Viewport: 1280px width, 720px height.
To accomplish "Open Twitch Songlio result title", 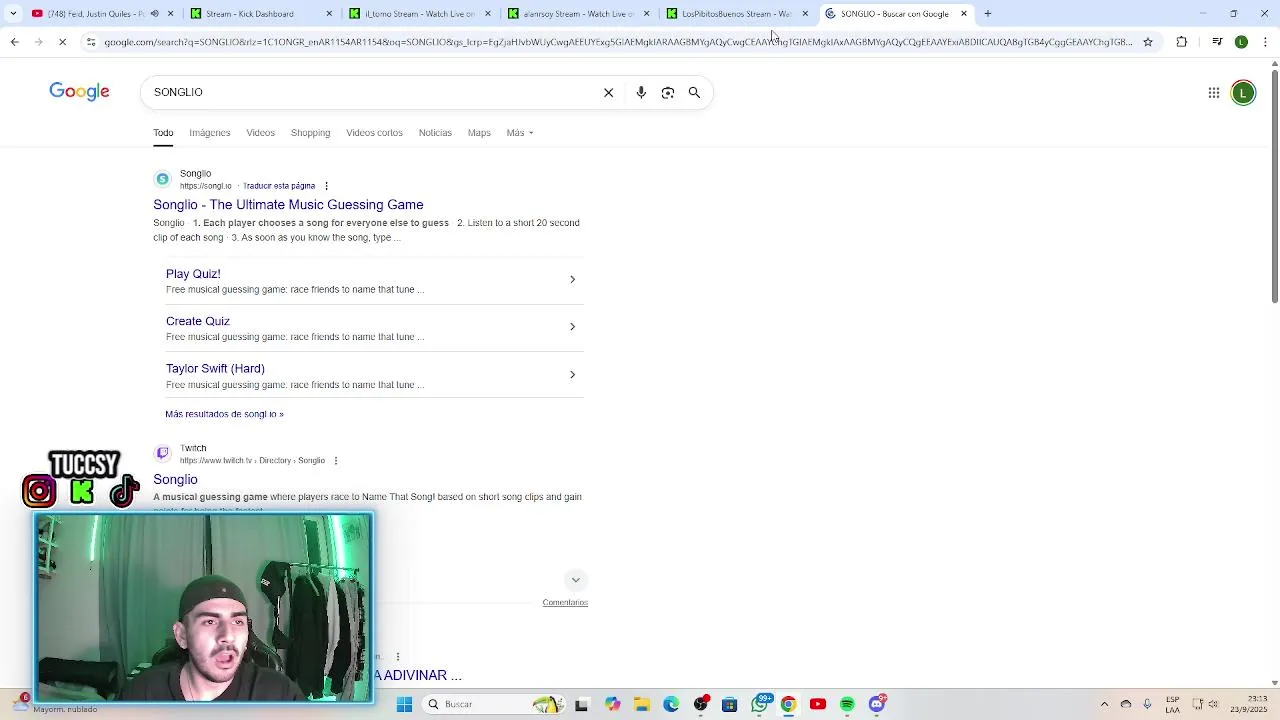I will (x=175, y=480).
